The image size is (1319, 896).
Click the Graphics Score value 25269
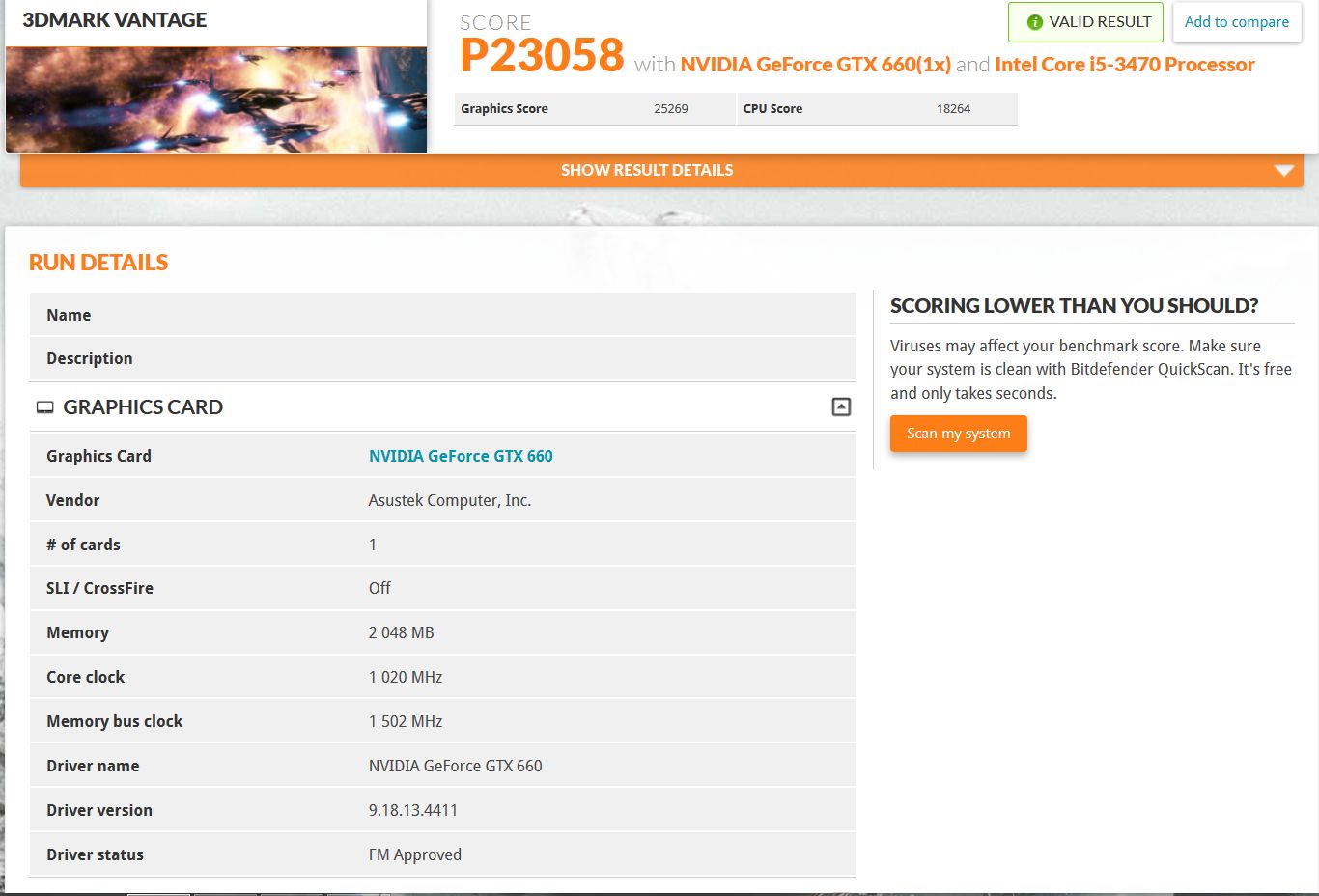671,109
